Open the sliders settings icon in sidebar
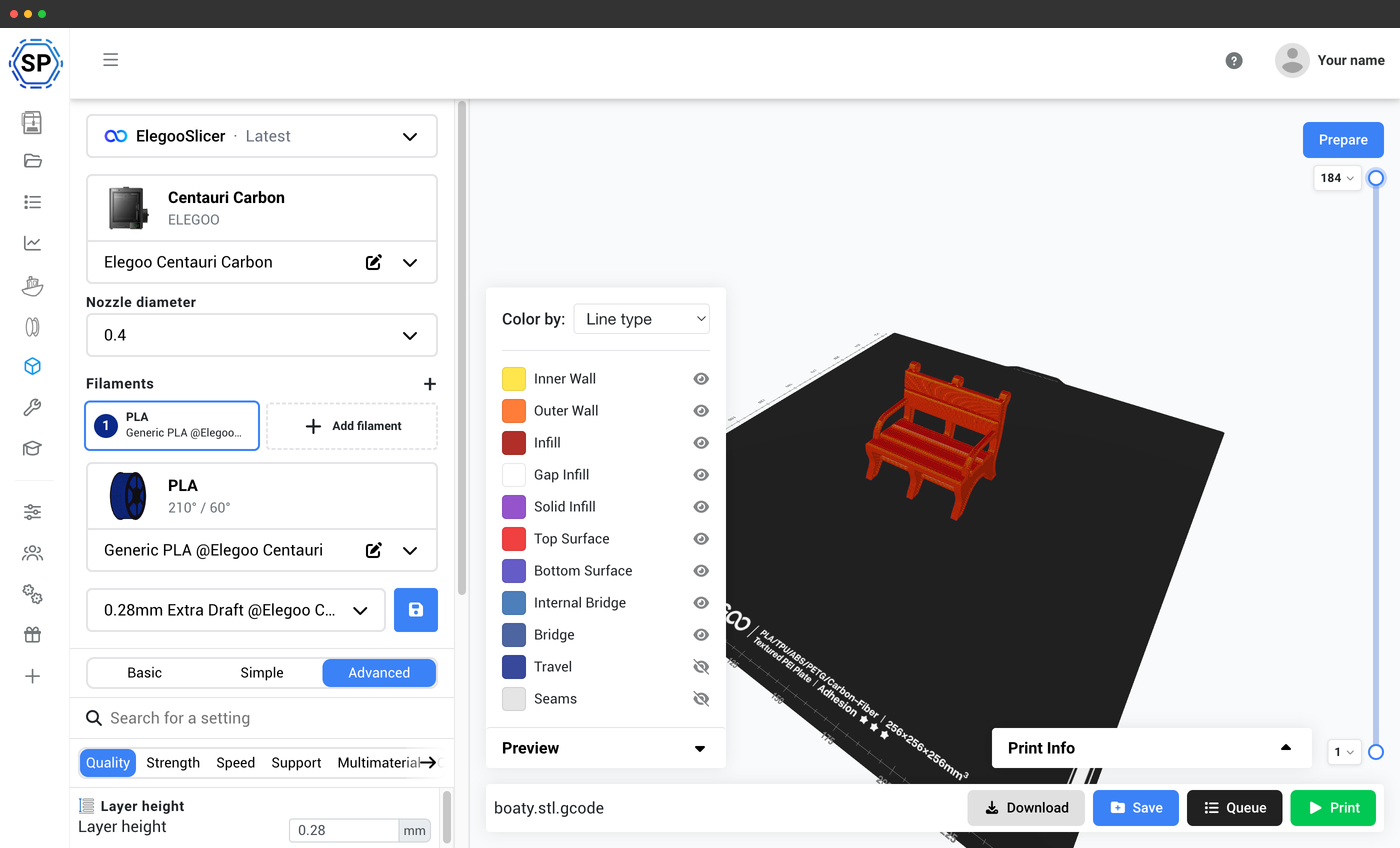This screenshot has height=848, width=1400. (32, 512)
